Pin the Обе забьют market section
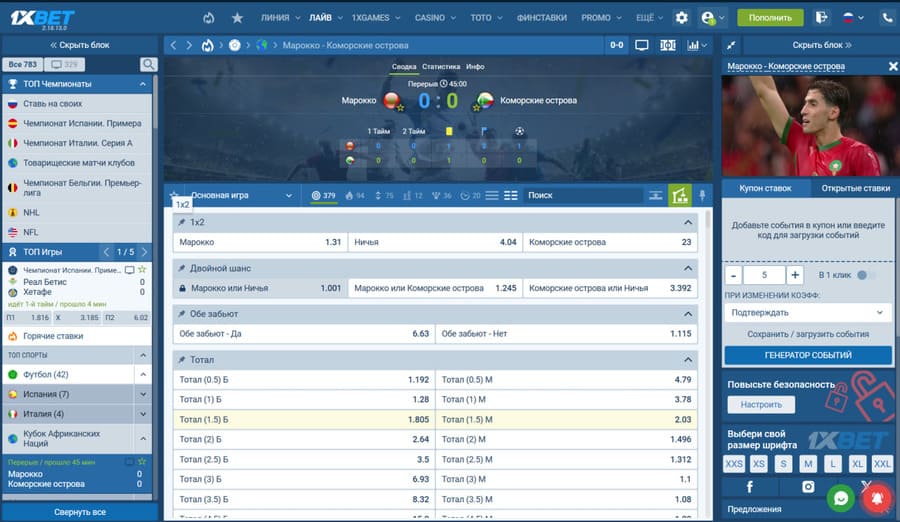The image size is (900, 522). click(181, 314)
